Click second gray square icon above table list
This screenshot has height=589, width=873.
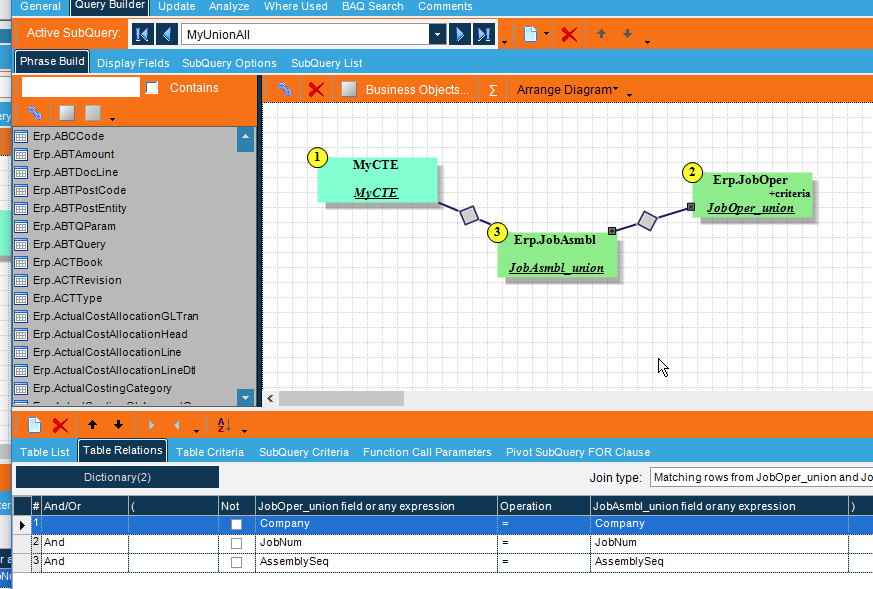[x=93, y=113]
